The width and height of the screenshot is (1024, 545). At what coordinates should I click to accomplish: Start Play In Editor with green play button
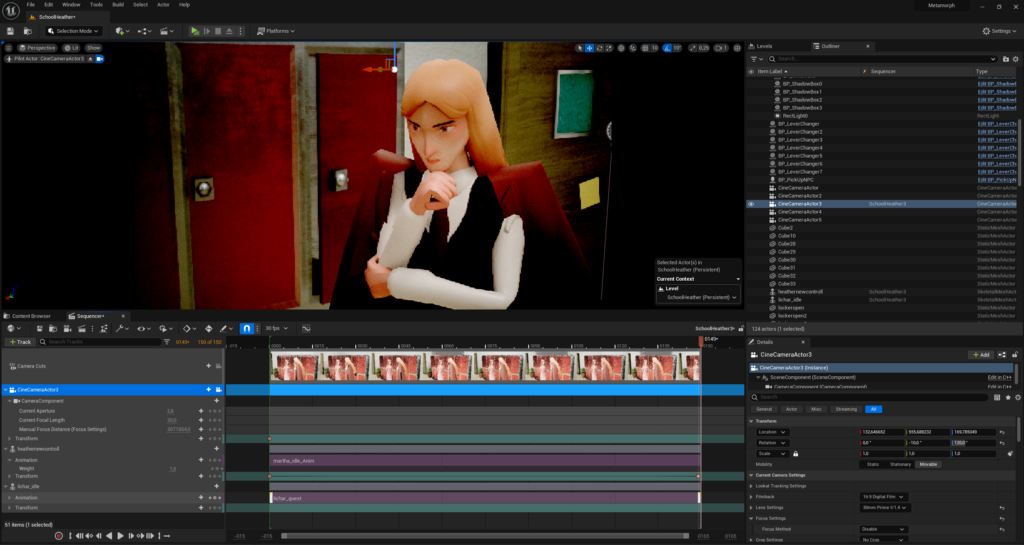[x=195, y=31]
